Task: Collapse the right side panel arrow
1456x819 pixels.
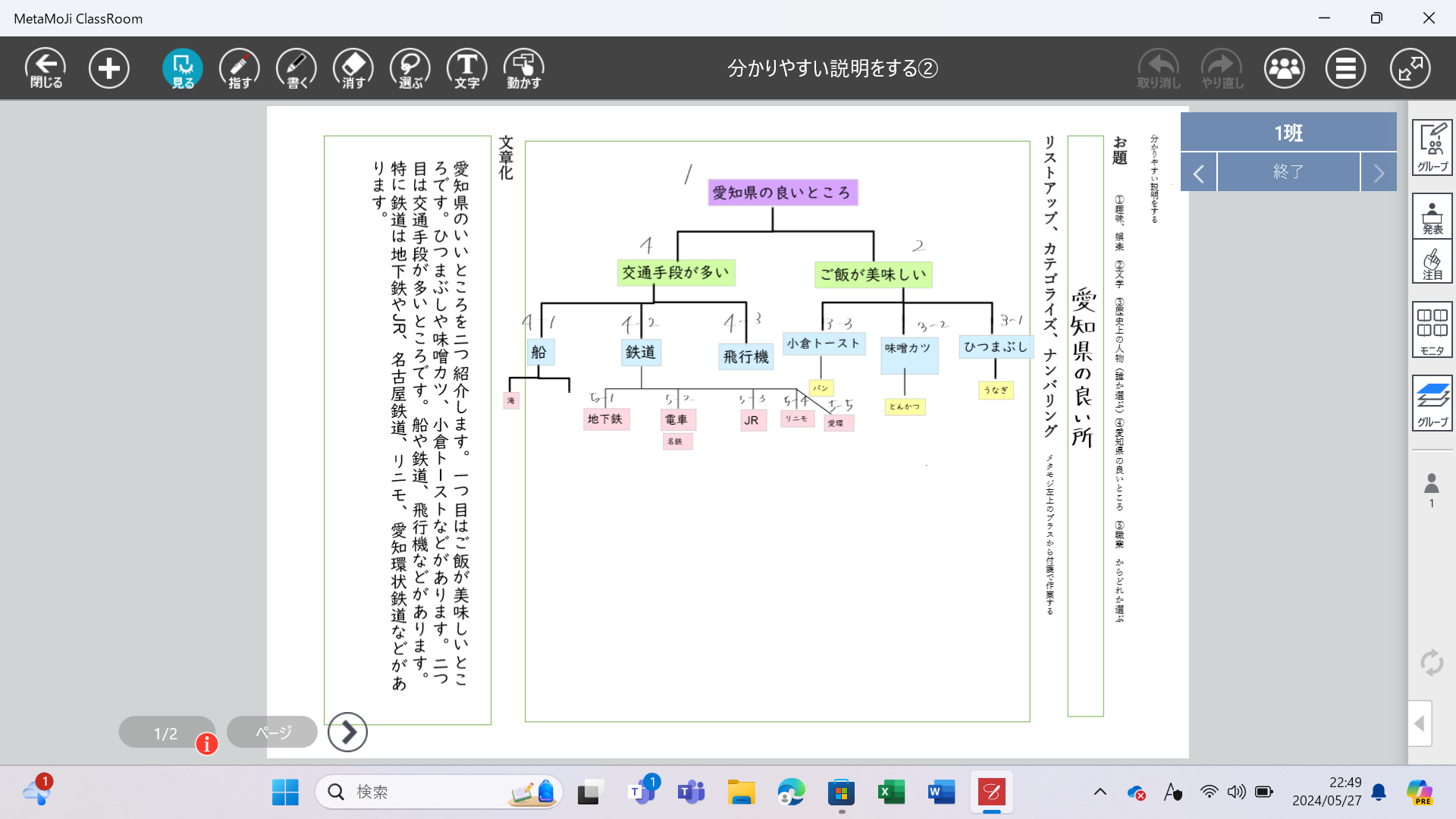Action: (1420, 723)
